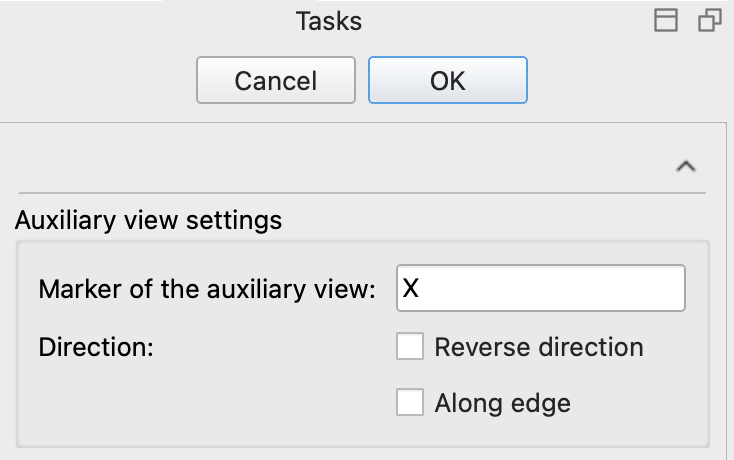Collapse the section with the chevron arrow
This screenshot has height=460, width=734.
(x=686, y=167)
